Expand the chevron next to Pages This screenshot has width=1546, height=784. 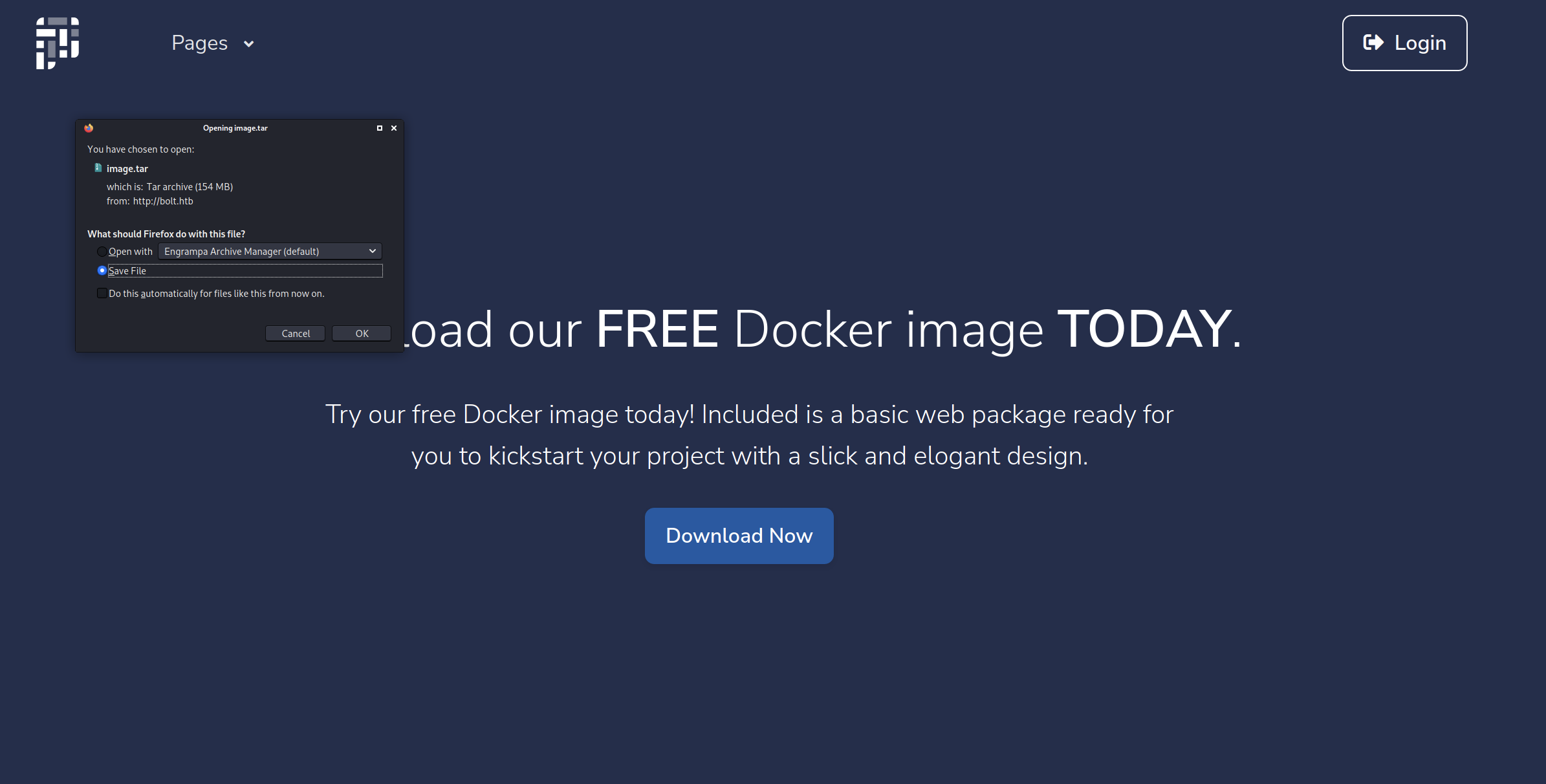pos(248,44)
